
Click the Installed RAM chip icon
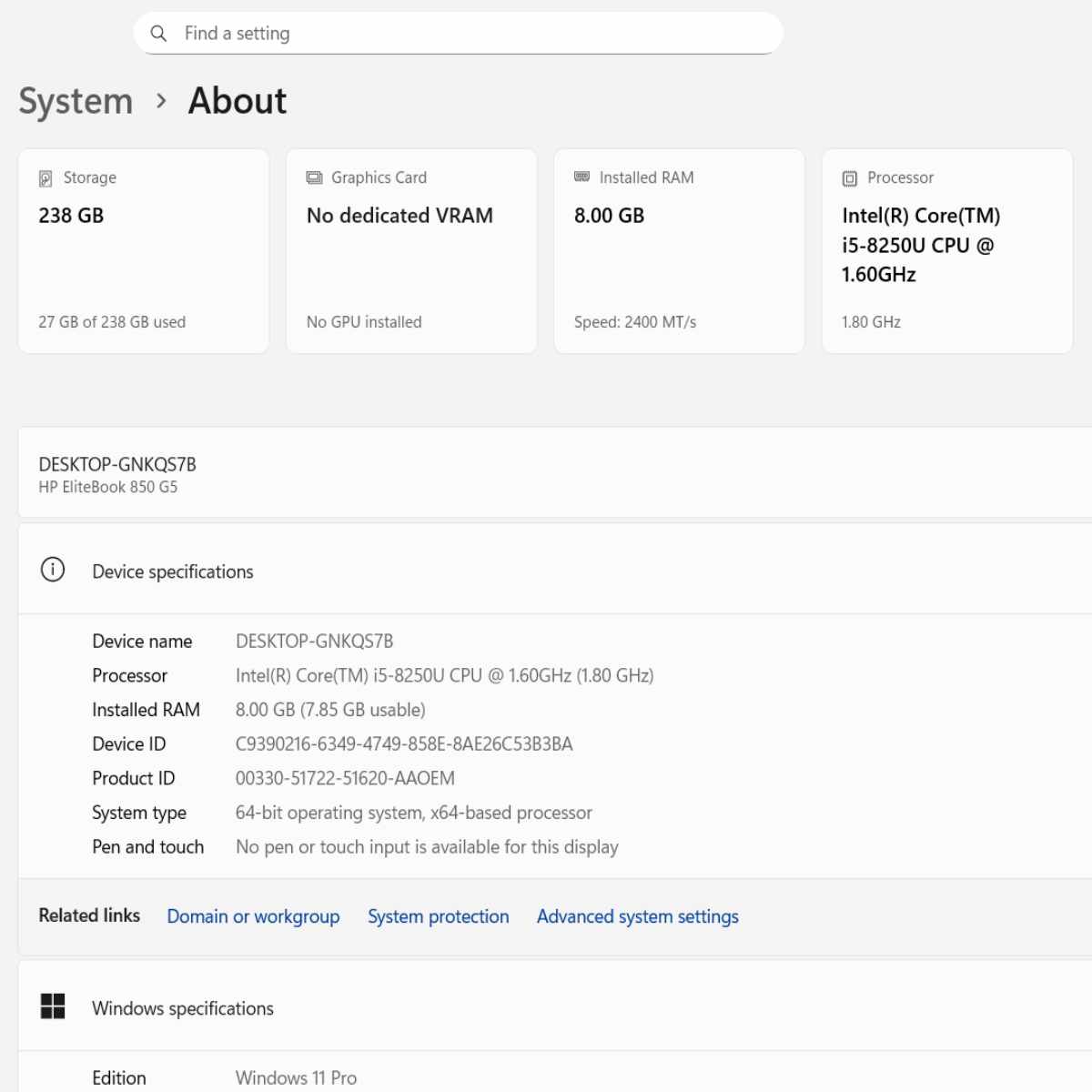click(x=581, y=177)
